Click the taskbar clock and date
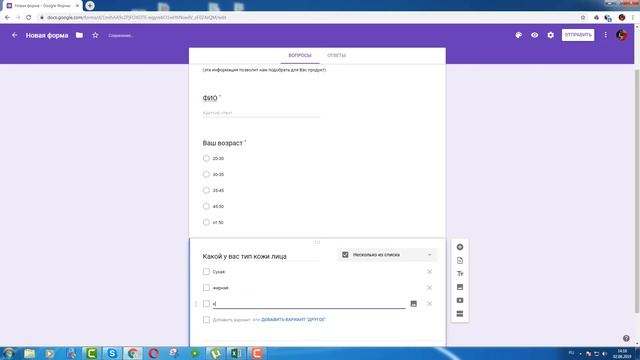 tap(622, 353)
